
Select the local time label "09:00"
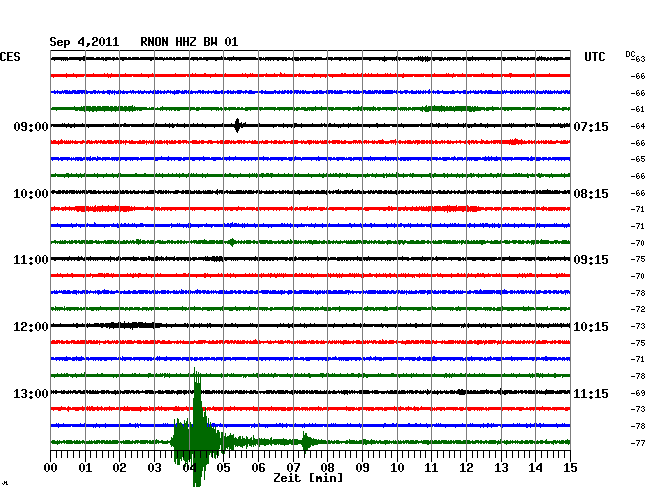pos(31,126)
